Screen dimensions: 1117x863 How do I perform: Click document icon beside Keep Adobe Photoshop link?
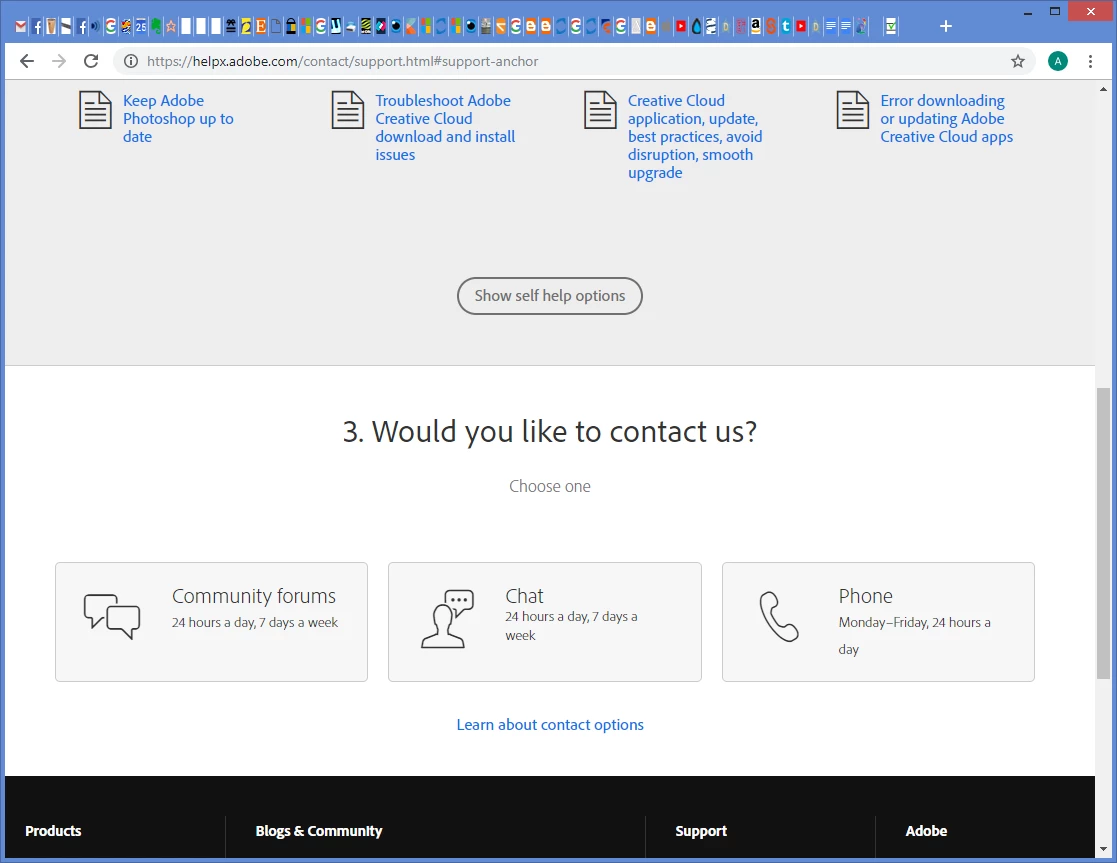95,110
